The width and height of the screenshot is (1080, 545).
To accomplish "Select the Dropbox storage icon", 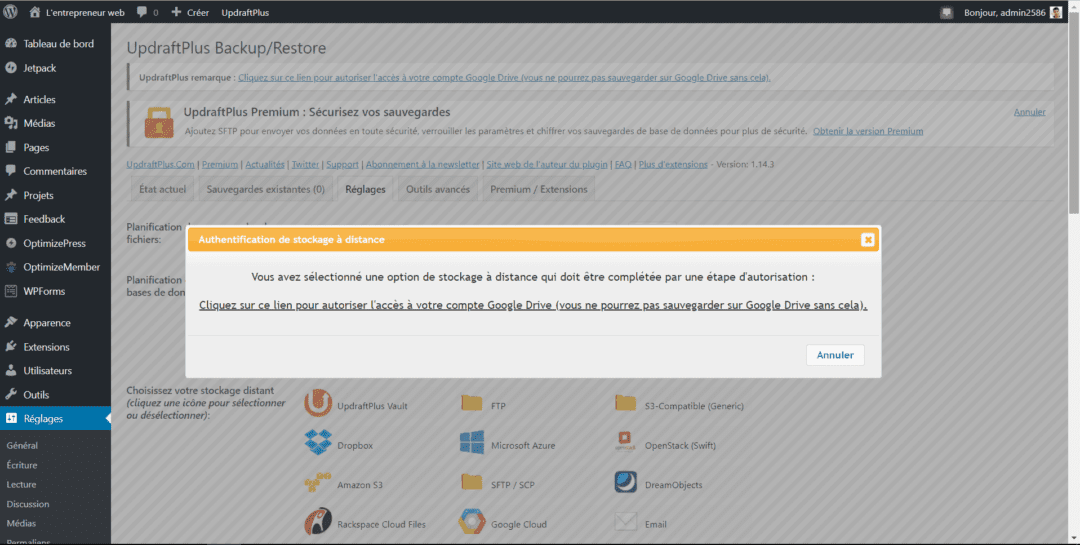I will pyautogui.click(x=318, y=443).
